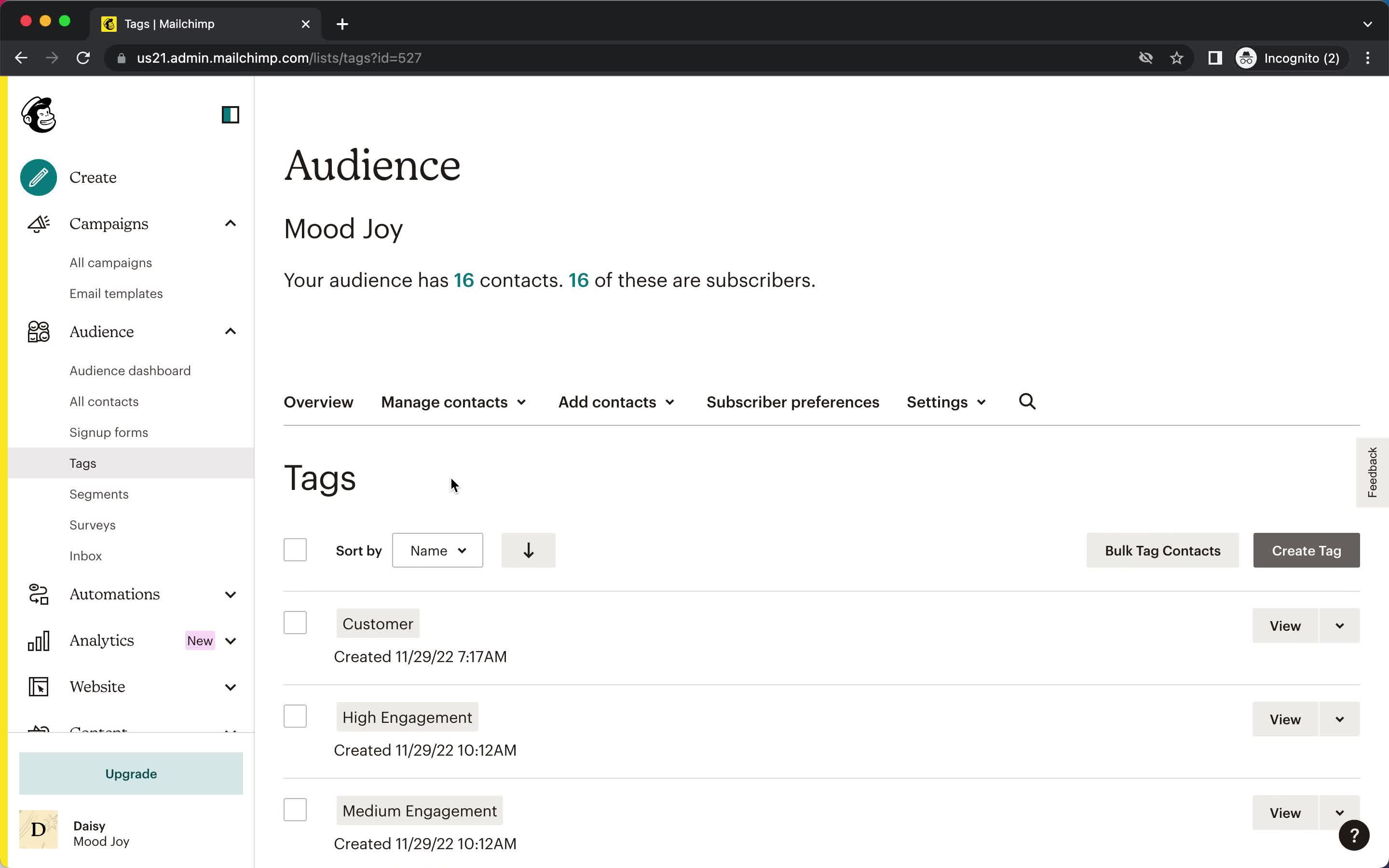The height and width of the screenshot is (868, 1389).
Task: Open a new browser tab
Action: point(342,24)
